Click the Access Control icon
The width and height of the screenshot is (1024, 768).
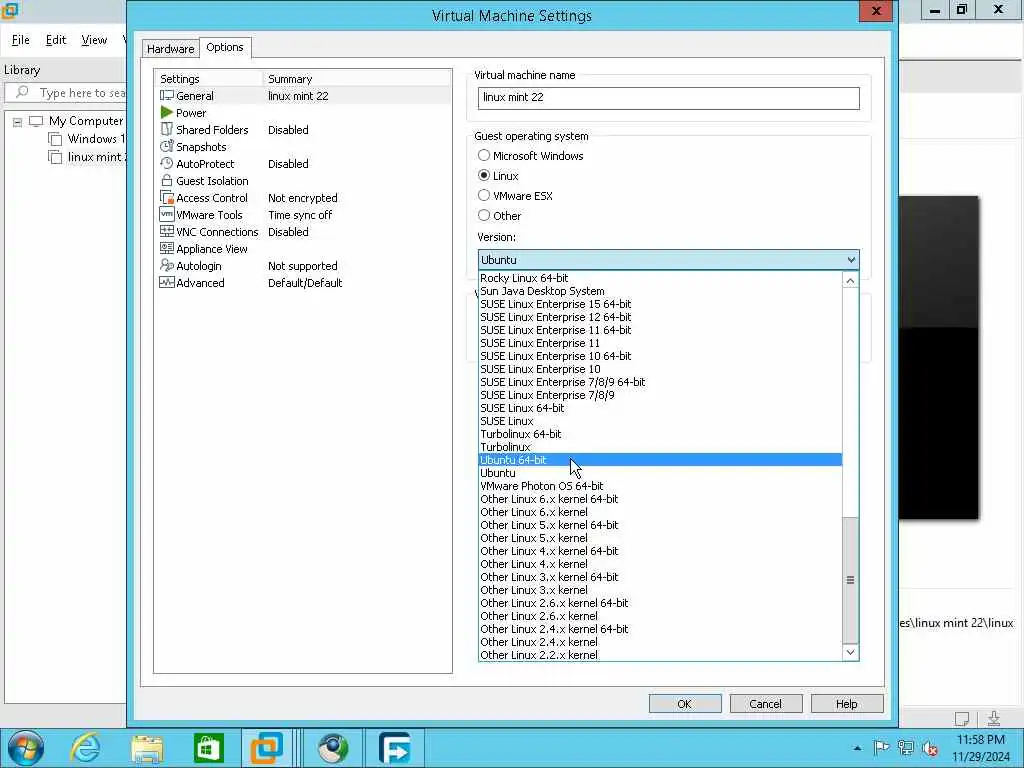pos(167,197)
